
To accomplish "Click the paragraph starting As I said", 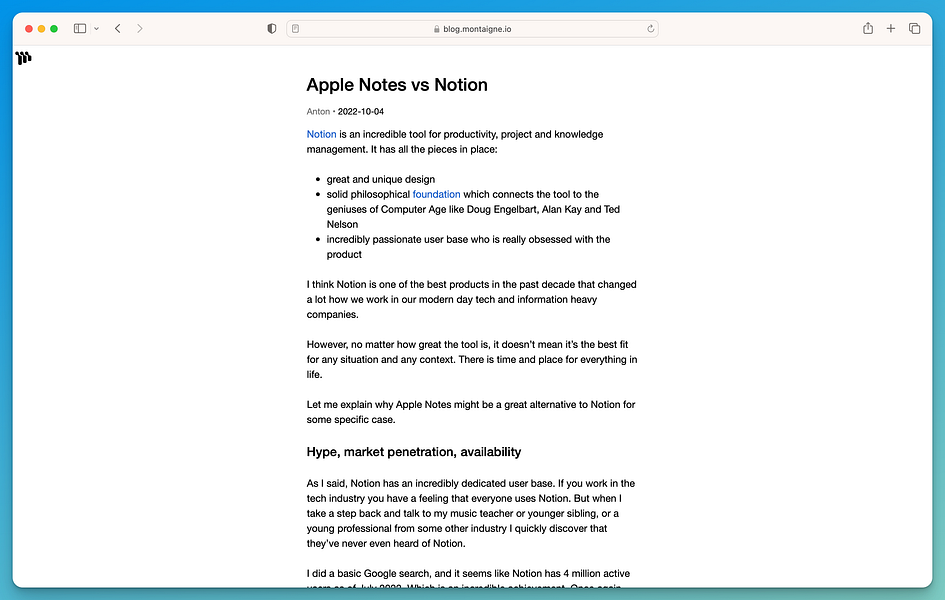I will [471, 513].
